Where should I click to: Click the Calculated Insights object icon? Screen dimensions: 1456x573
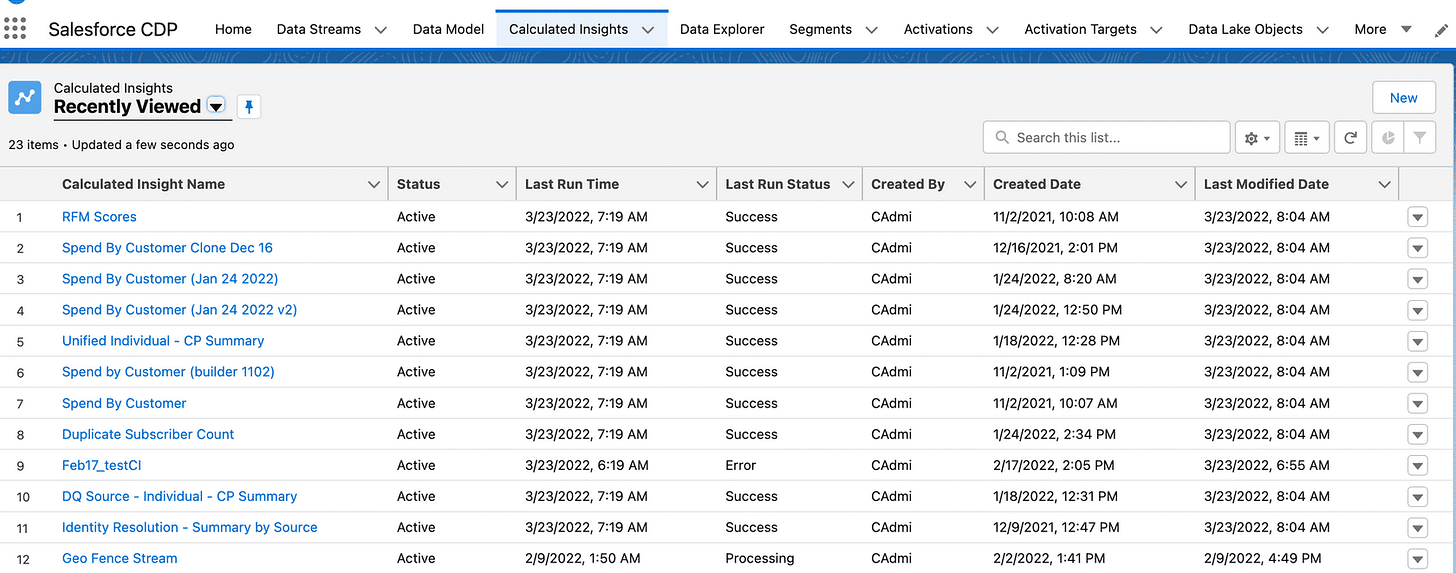(25, 97)
